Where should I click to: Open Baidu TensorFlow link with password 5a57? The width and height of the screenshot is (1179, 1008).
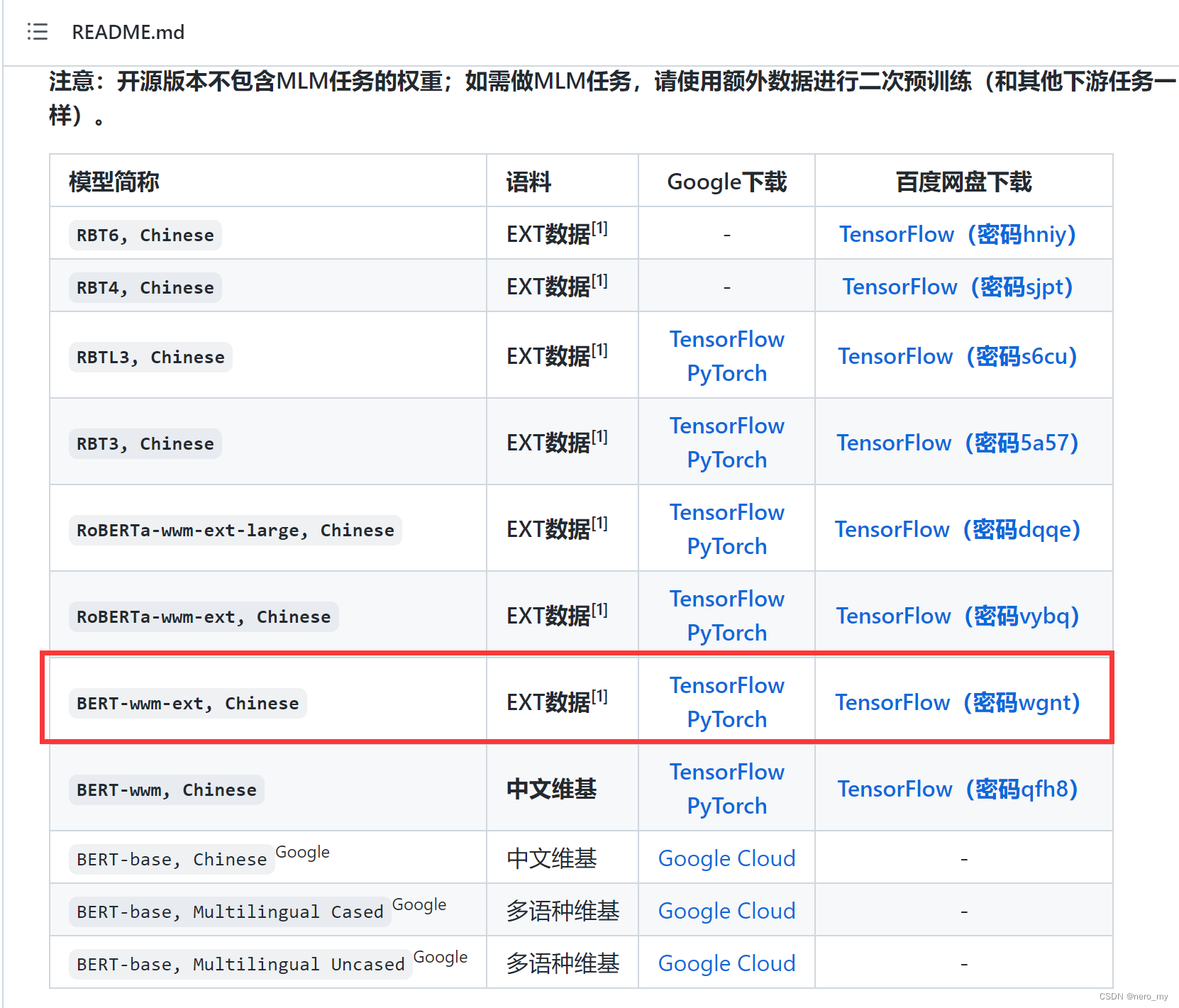click(x=957, y=443)
